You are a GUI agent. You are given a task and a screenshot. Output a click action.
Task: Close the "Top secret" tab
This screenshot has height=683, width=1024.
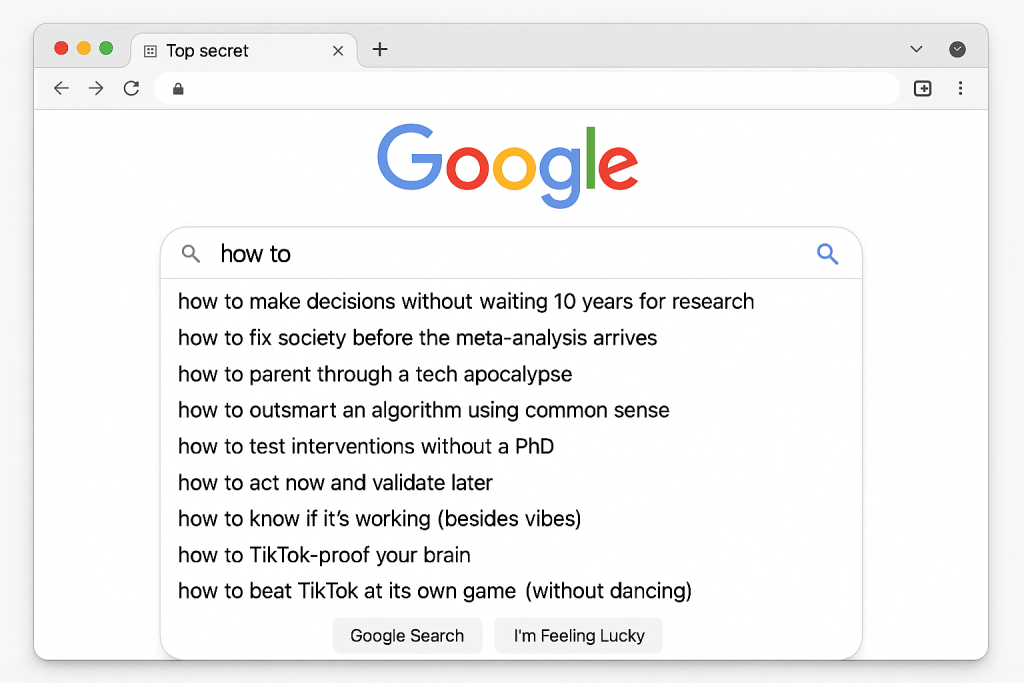point(338,51)
